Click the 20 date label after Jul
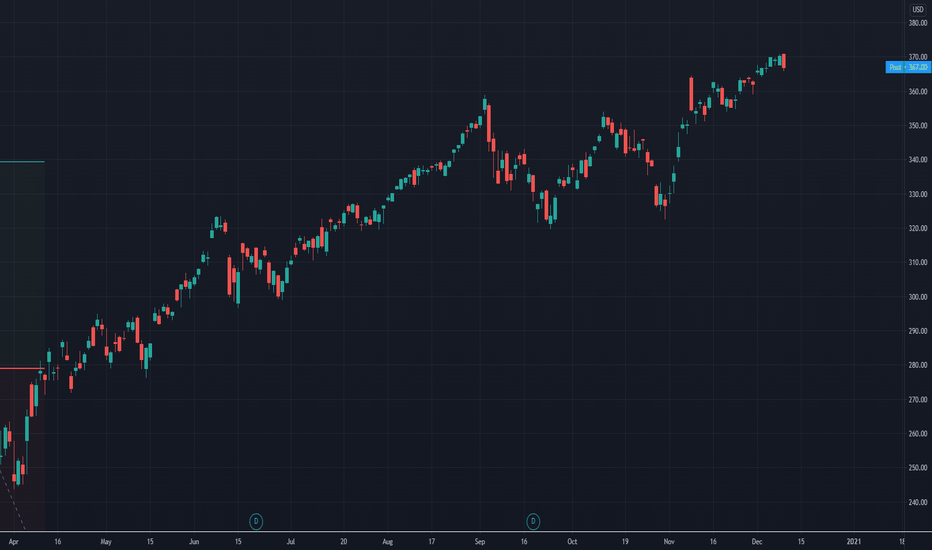This screenshot has width=932, height=550. 344,542
